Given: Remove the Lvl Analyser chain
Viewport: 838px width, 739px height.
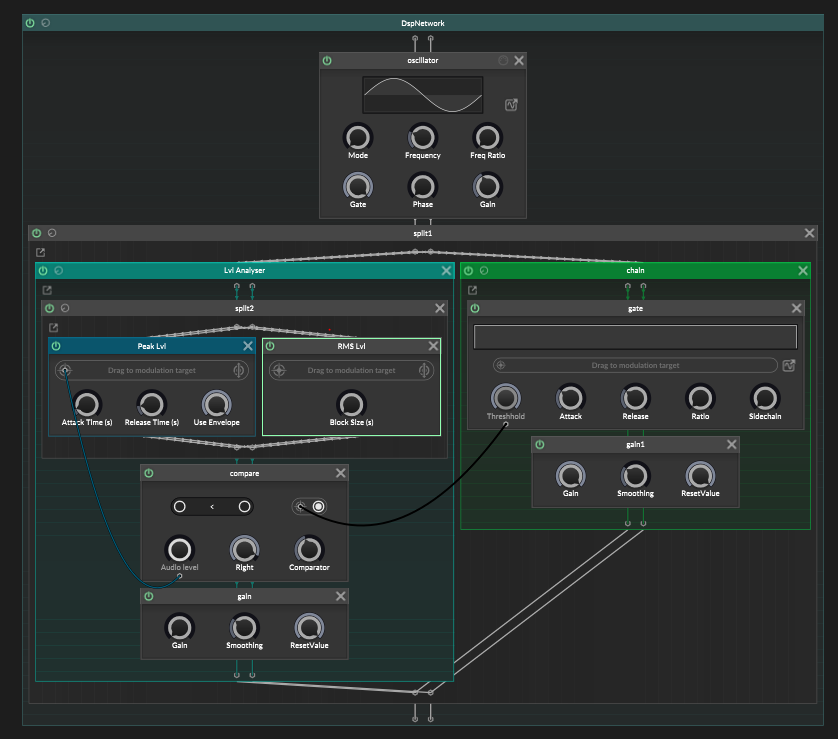Looking at the screenshot, I should [447, 270].
